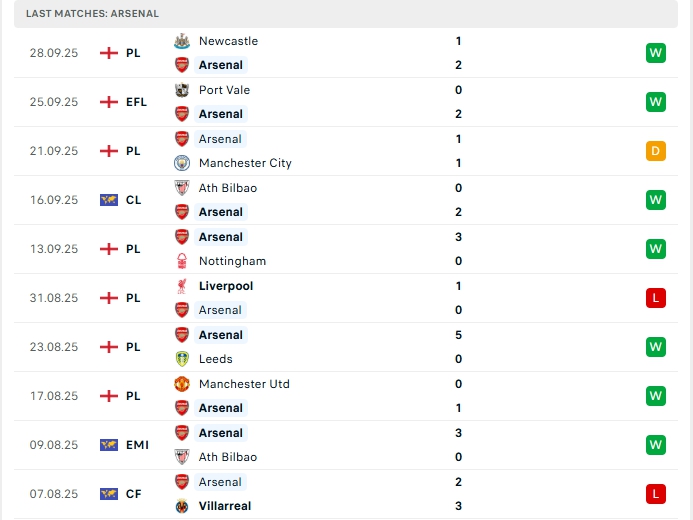Viewport: 693px width, 520px height.
Task: Click the Port Vale club crest
Action: coord(182,90)
